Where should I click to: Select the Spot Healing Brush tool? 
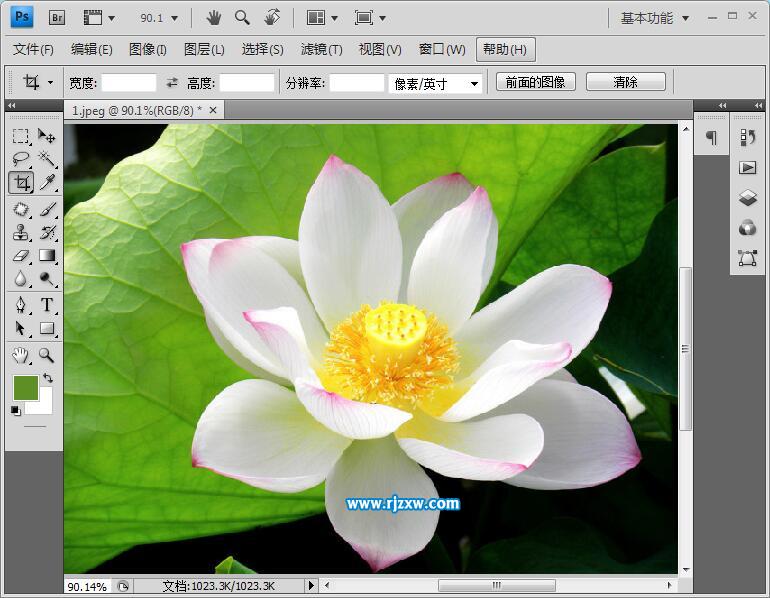pos(21,209)
